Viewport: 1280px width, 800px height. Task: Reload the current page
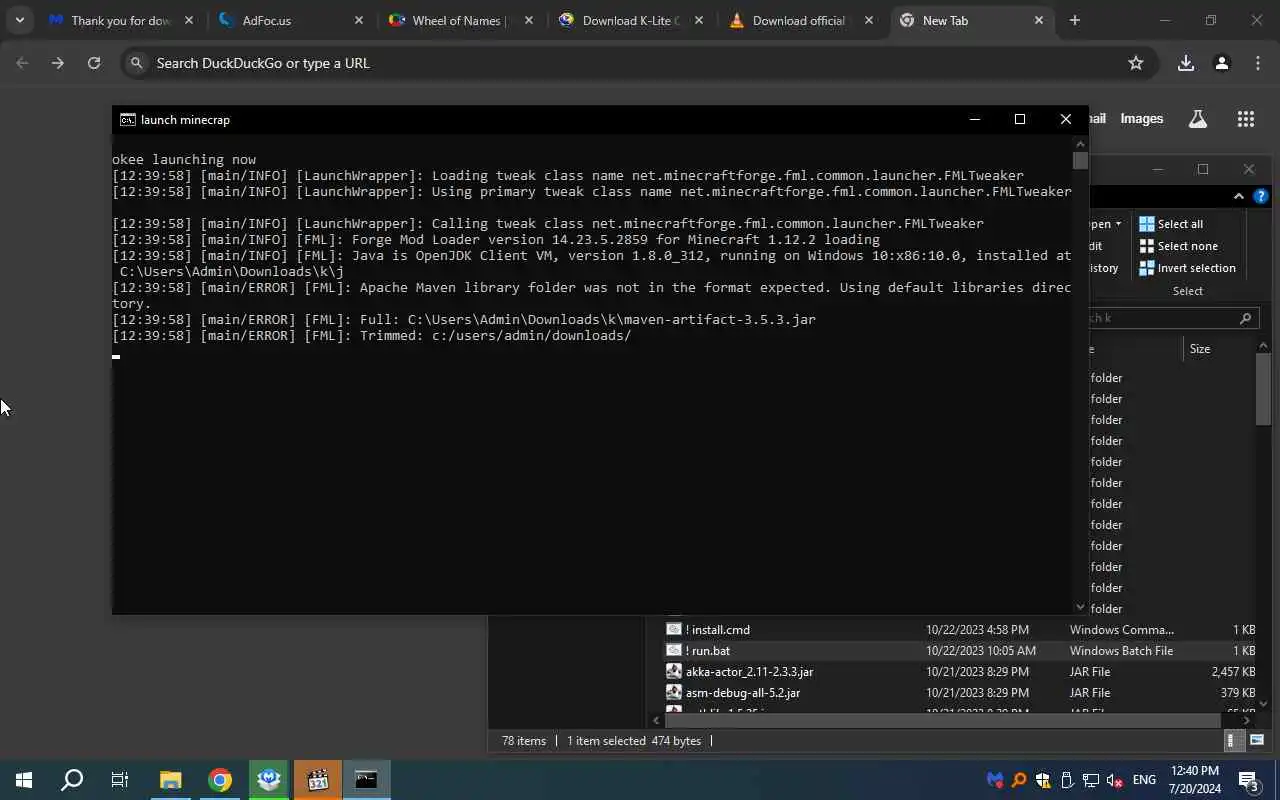[94, 63]
